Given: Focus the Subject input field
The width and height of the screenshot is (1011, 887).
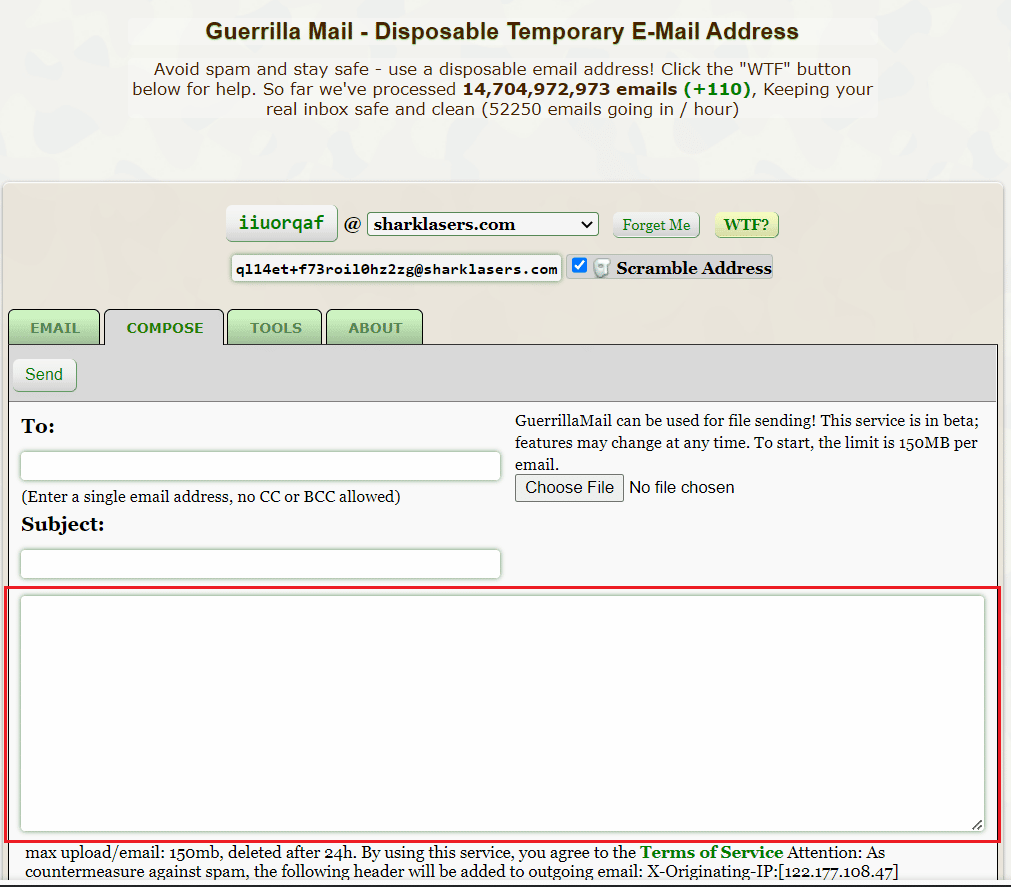Looking at the screenshot, I should point(260,564).
